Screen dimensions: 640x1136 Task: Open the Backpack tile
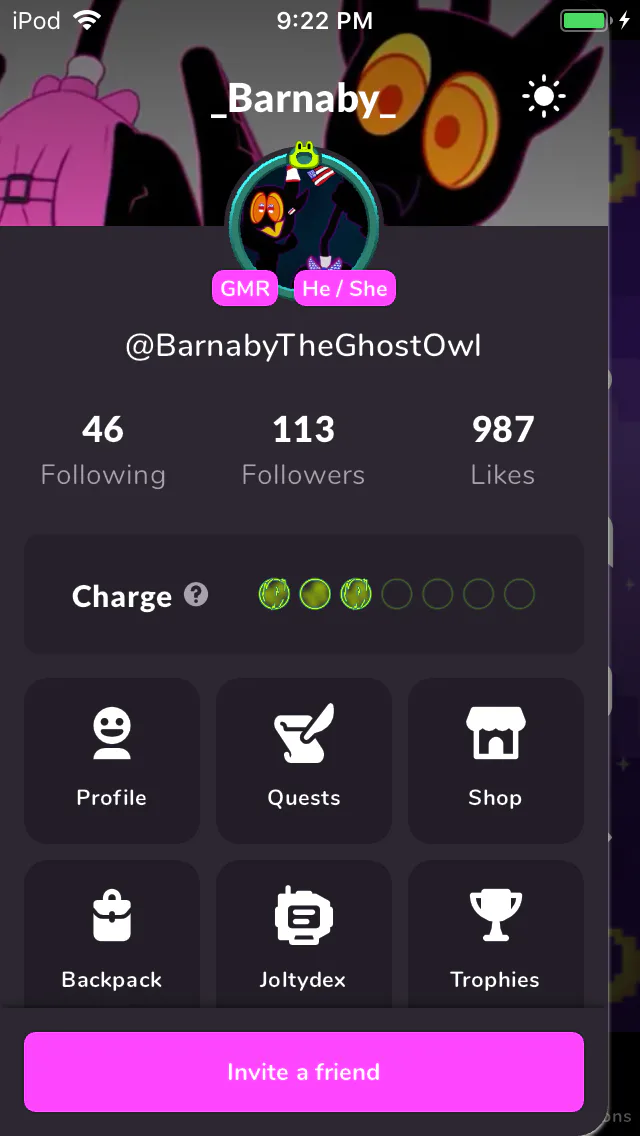click(x=112, y=935)
